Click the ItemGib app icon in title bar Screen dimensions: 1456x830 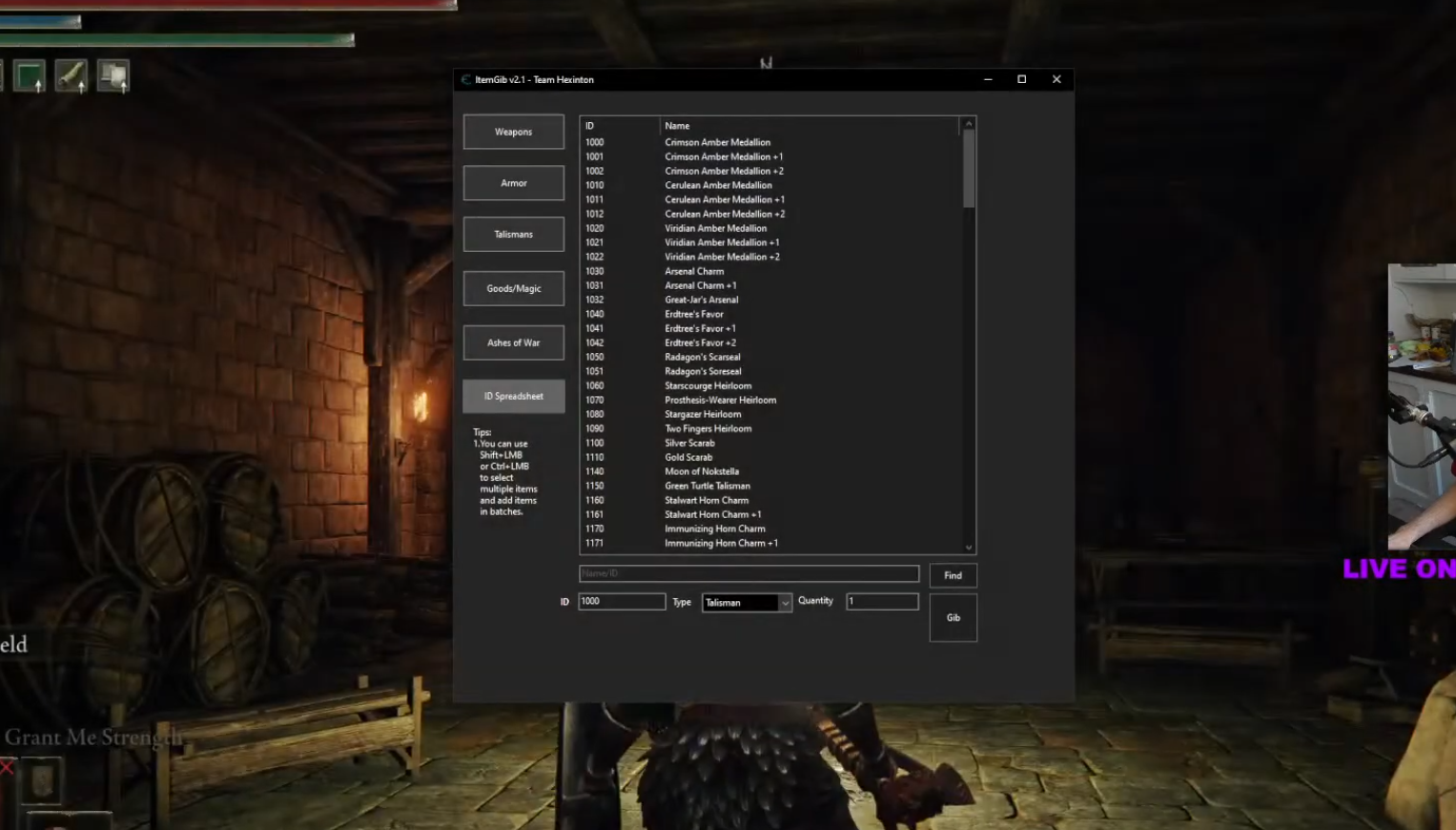click(x=466, y=79)
